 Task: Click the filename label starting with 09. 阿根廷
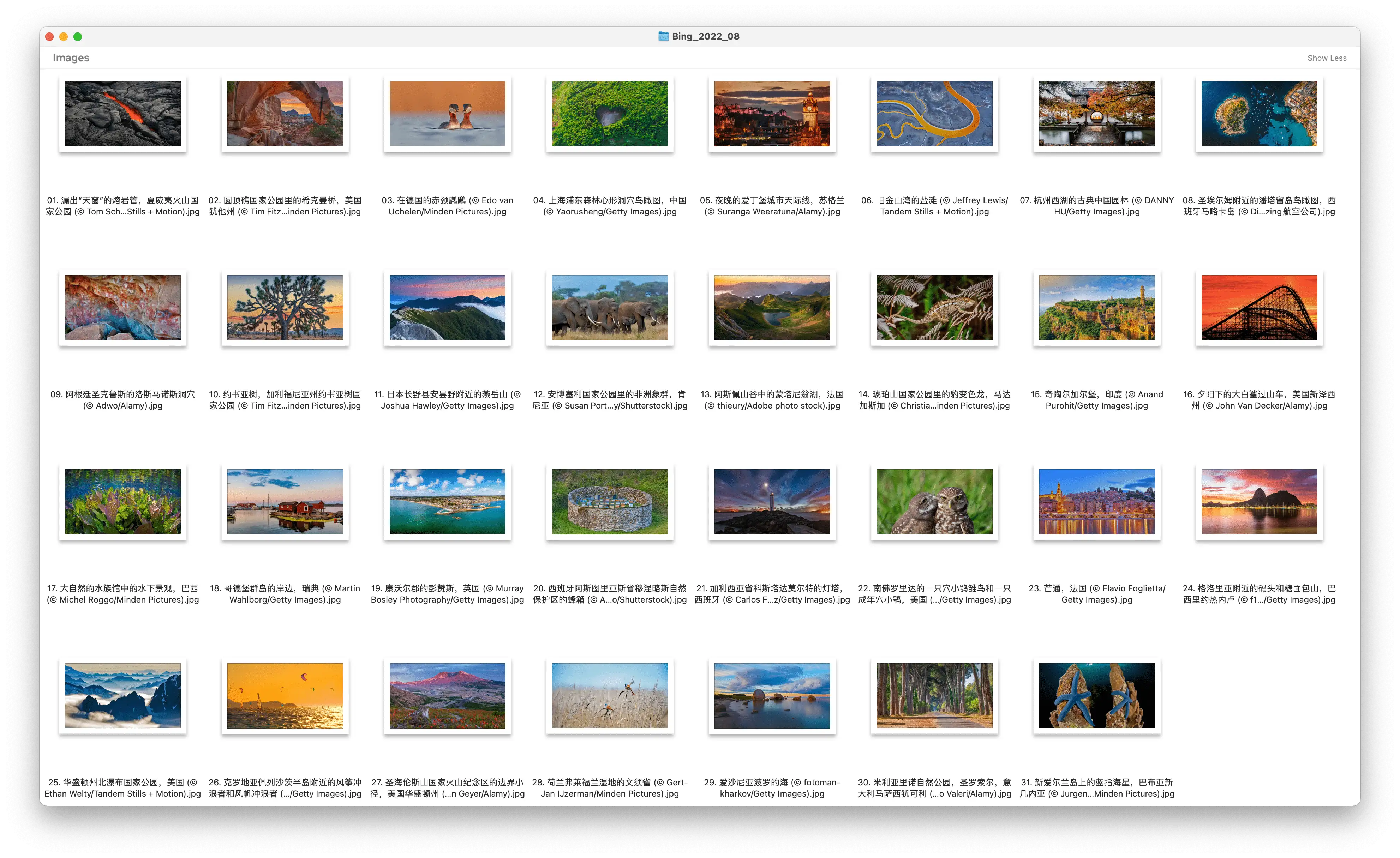[x=123, y=400]
